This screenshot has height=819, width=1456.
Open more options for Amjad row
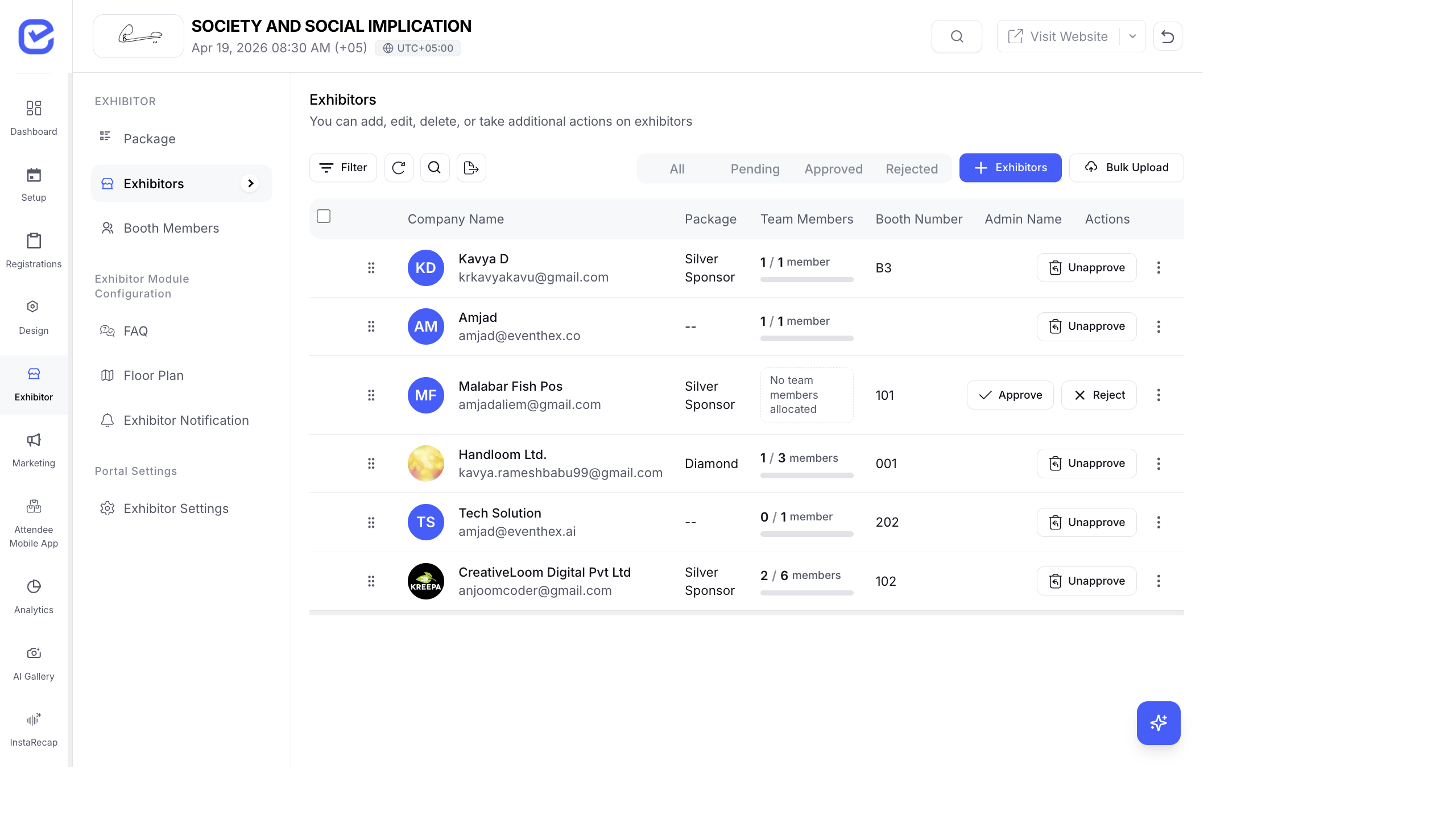pyautogui.click(x=1159, y=326)
